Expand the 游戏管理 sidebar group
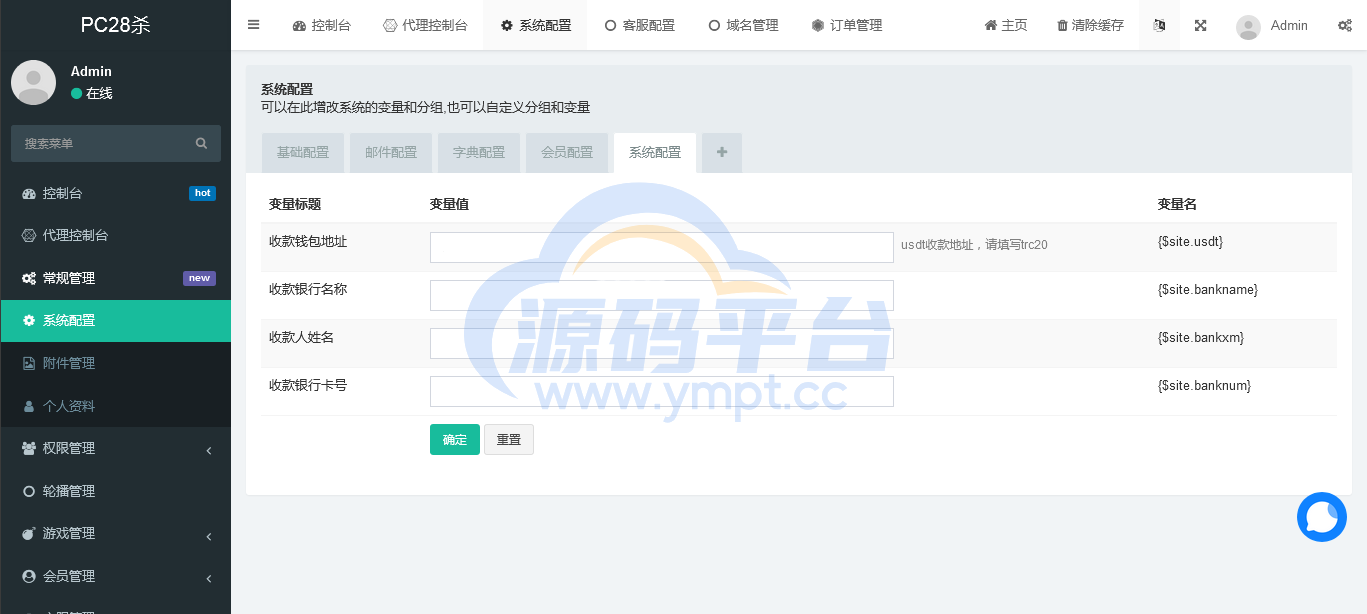 click(x=115, y=533)
